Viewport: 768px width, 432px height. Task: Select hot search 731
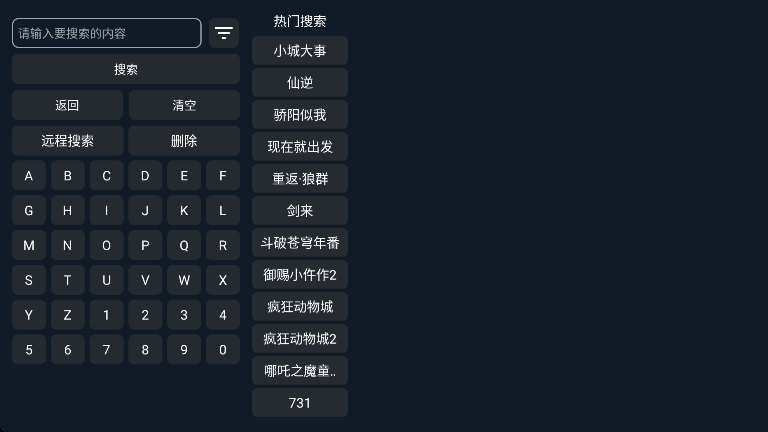pos(300,403)
